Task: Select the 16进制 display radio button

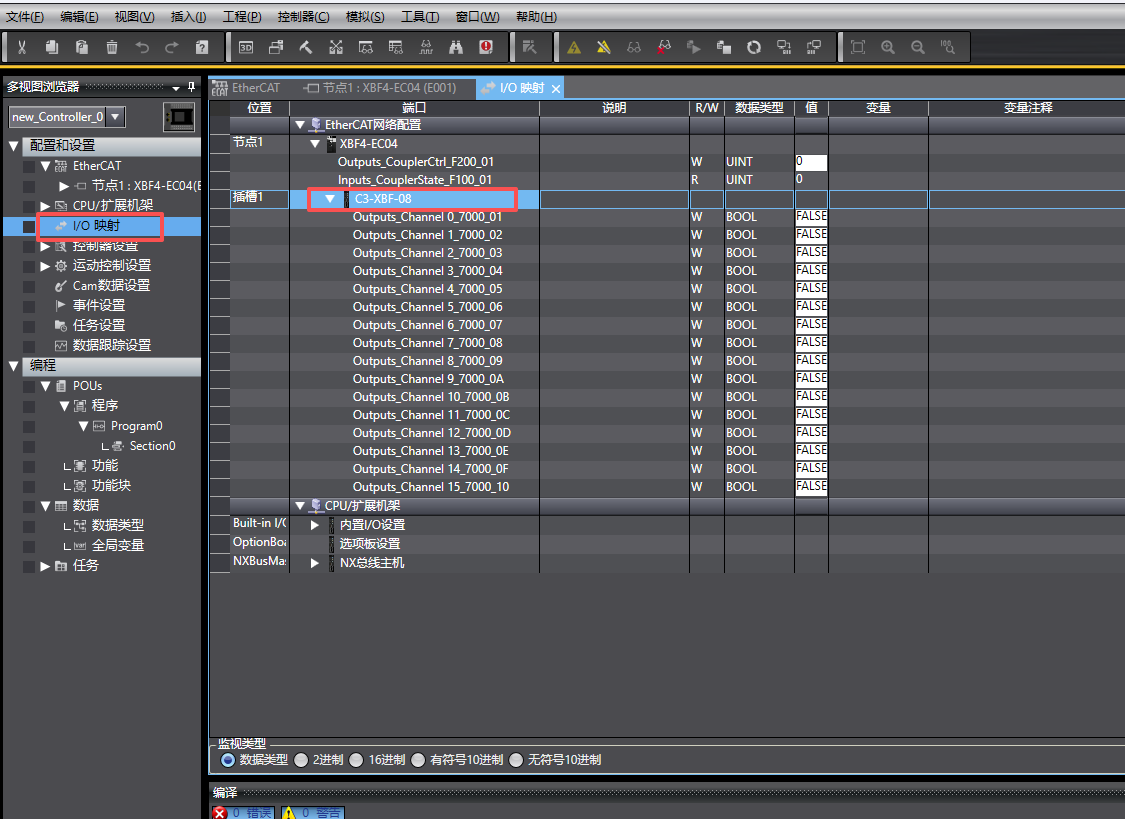Action: pyautogui.click(x=357, y=760)
